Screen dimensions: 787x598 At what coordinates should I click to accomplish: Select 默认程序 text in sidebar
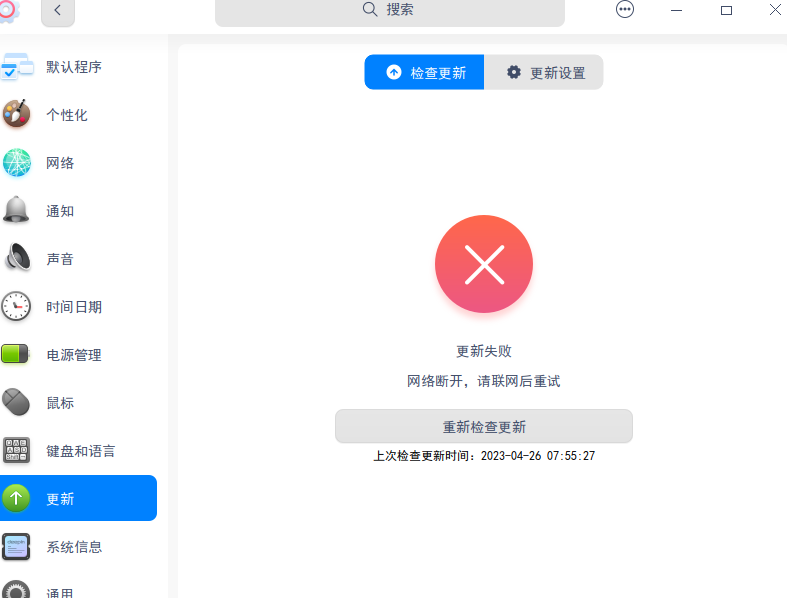point(74,67)
